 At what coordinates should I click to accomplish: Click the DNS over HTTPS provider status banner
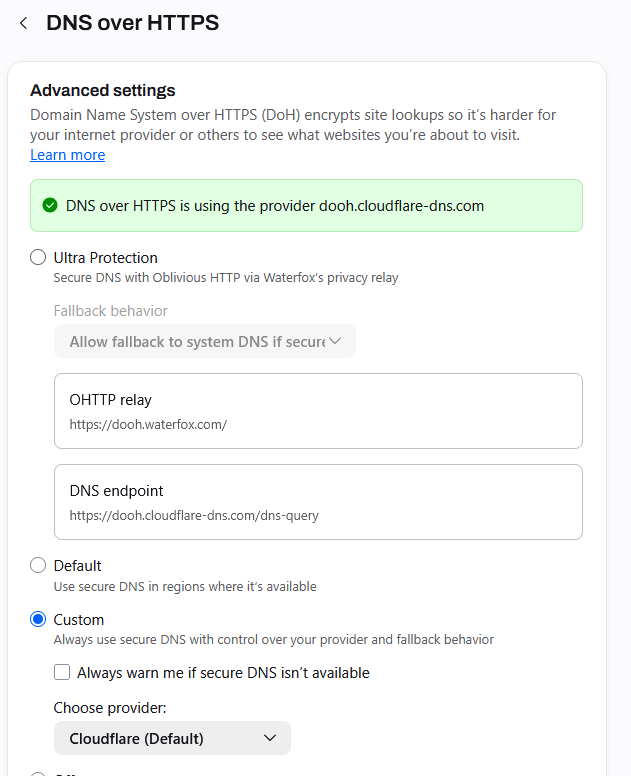pos(306,205)
